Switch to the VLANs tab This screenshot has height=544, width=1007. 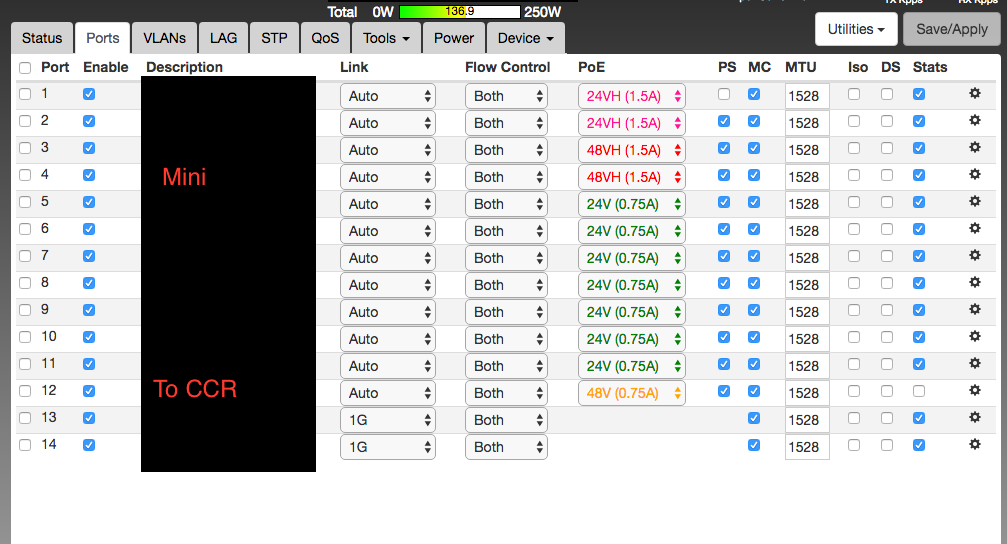point(164,38)
